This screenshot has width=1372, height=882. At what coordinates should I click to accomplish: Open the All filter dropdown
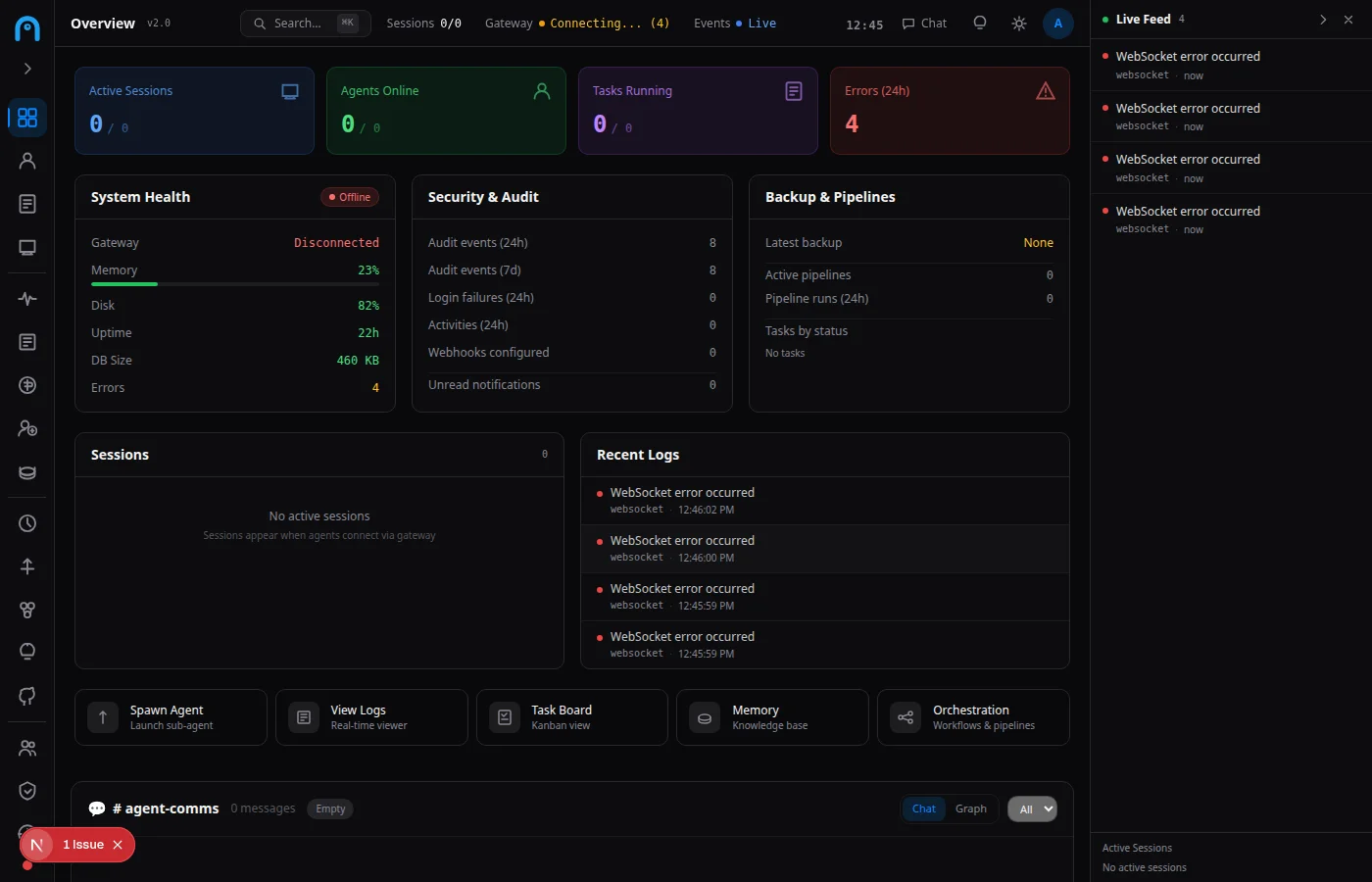click(x=1032, y=808)
